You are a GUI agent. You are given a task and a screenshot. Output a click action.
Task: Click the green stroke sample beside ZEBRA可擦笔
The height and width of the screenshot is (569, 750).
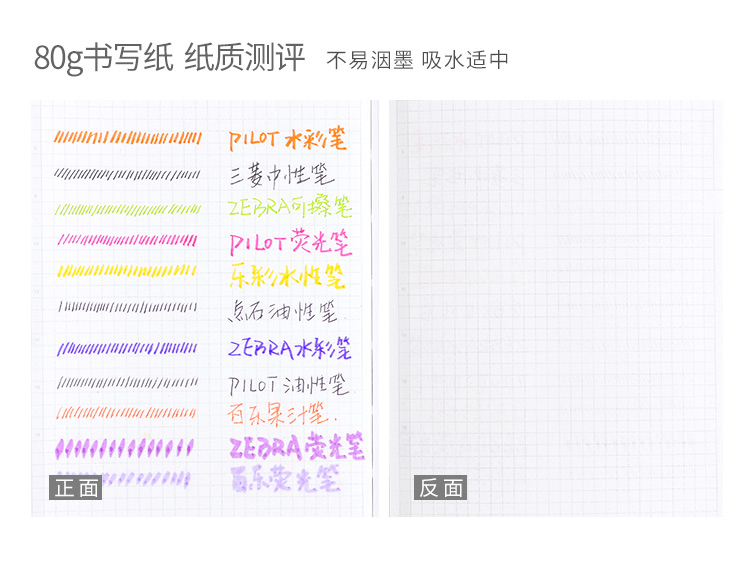(128, 209)
